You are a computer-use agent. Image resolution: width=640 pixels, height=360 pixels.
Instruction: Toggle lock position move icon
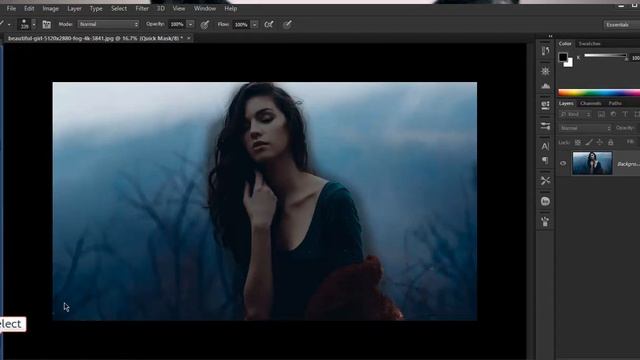click(600, 142)
